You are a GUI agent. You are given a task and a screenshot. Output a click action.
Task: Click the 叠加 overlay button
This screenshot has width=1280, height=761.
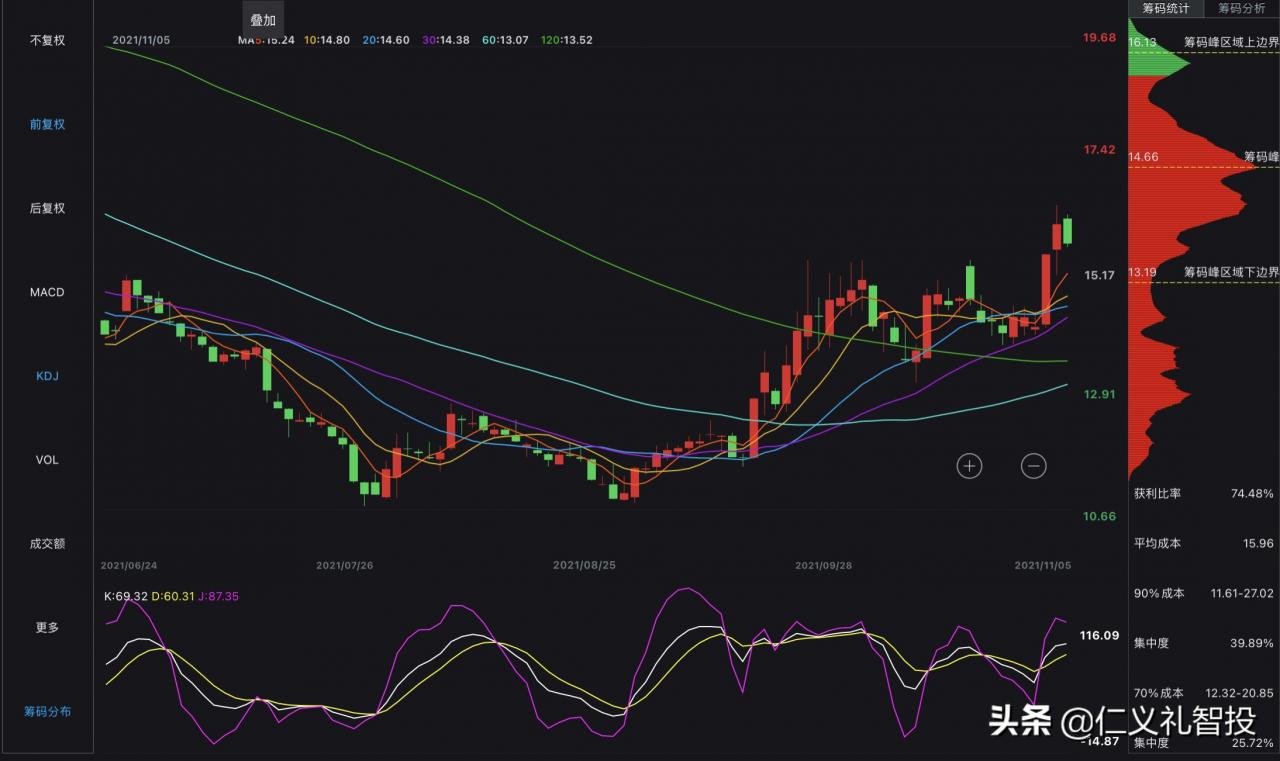click(x=263, y=19)
